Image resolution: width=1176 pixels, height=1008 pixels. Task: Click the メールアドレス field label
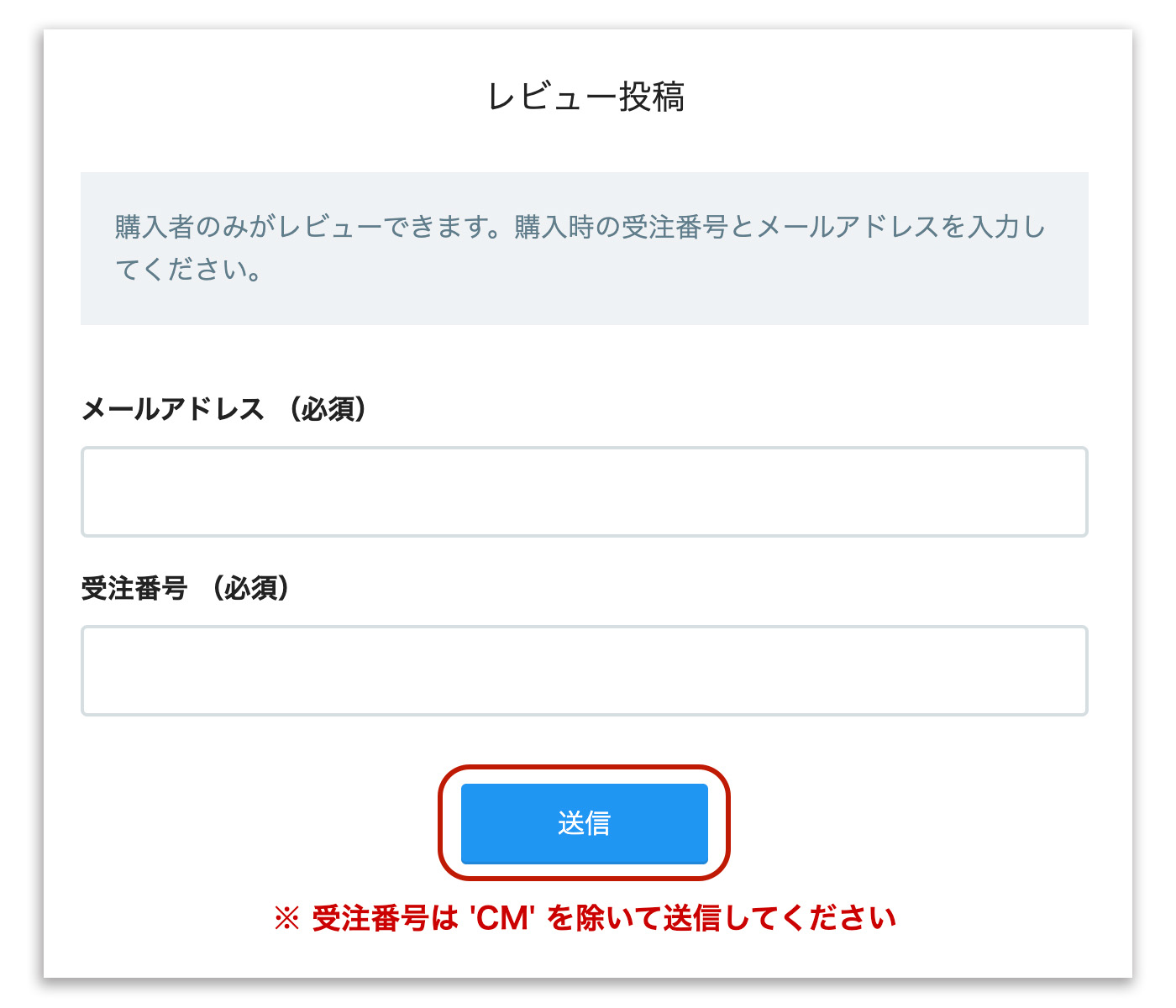coord(173,409)
